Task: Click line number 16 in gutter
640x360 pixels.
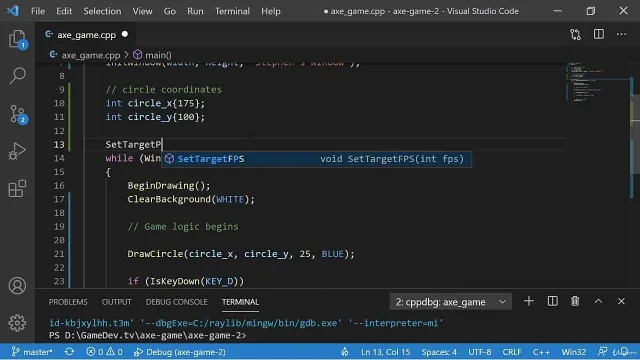Action: 59,185
